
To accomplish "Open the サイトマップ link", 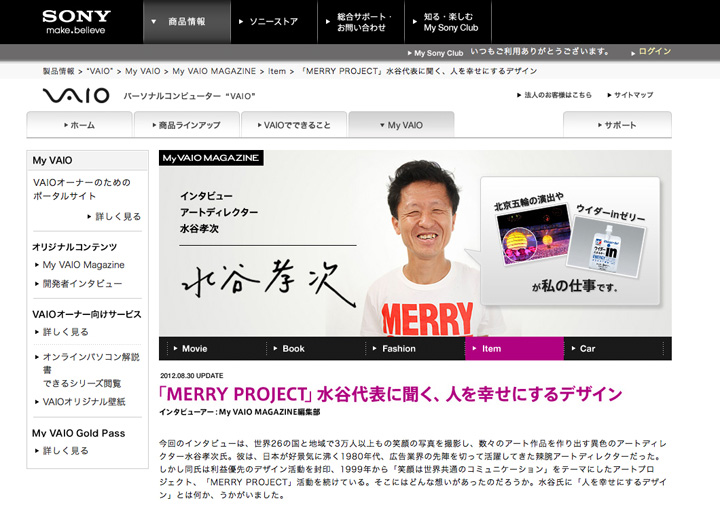I will pyautogui.click(x=630, y=95).
